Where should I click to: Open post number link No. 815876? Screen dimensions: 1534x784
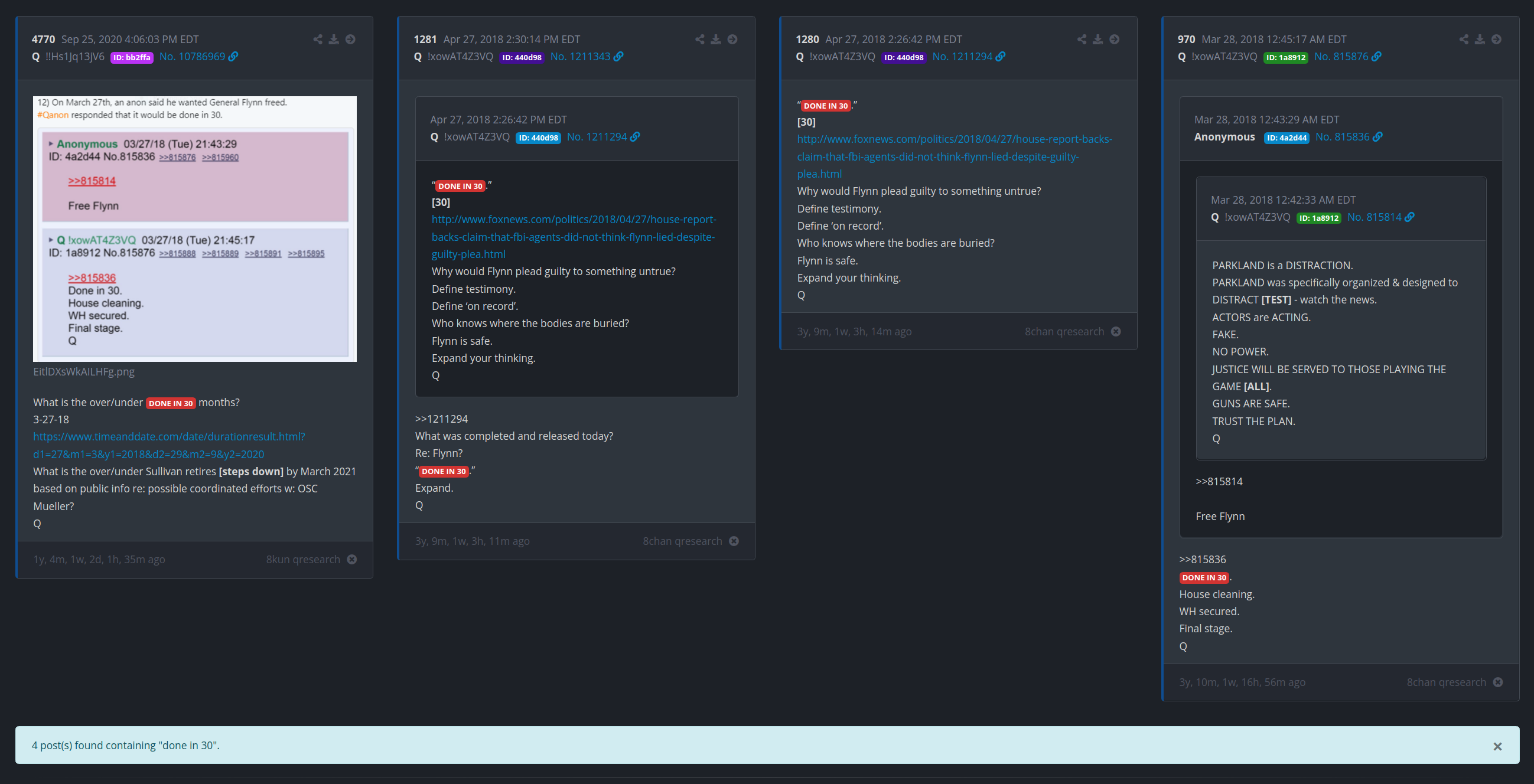(x=1341, y=57)
